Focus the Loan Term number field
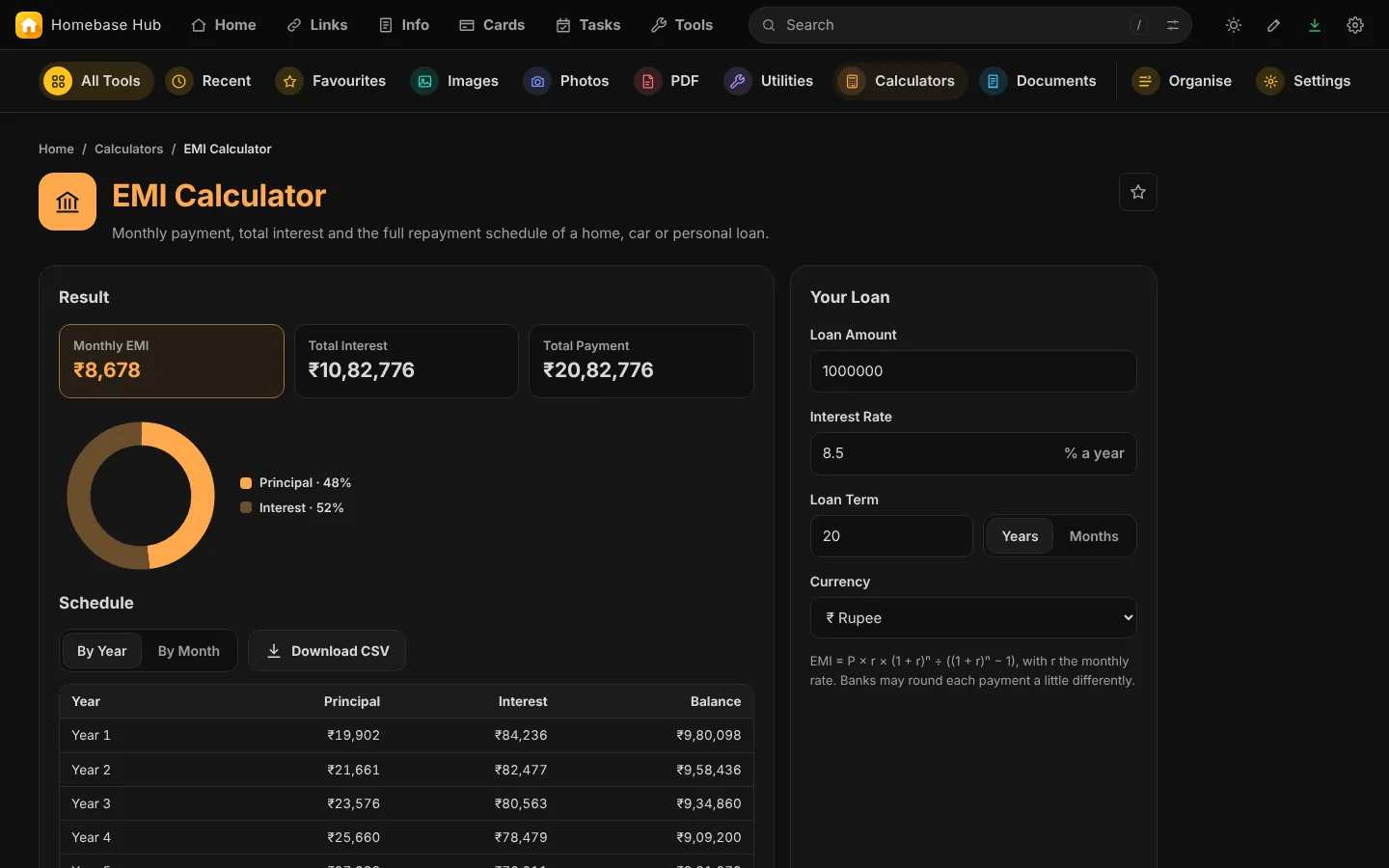 pyautogui.click(x=891, y=536)
